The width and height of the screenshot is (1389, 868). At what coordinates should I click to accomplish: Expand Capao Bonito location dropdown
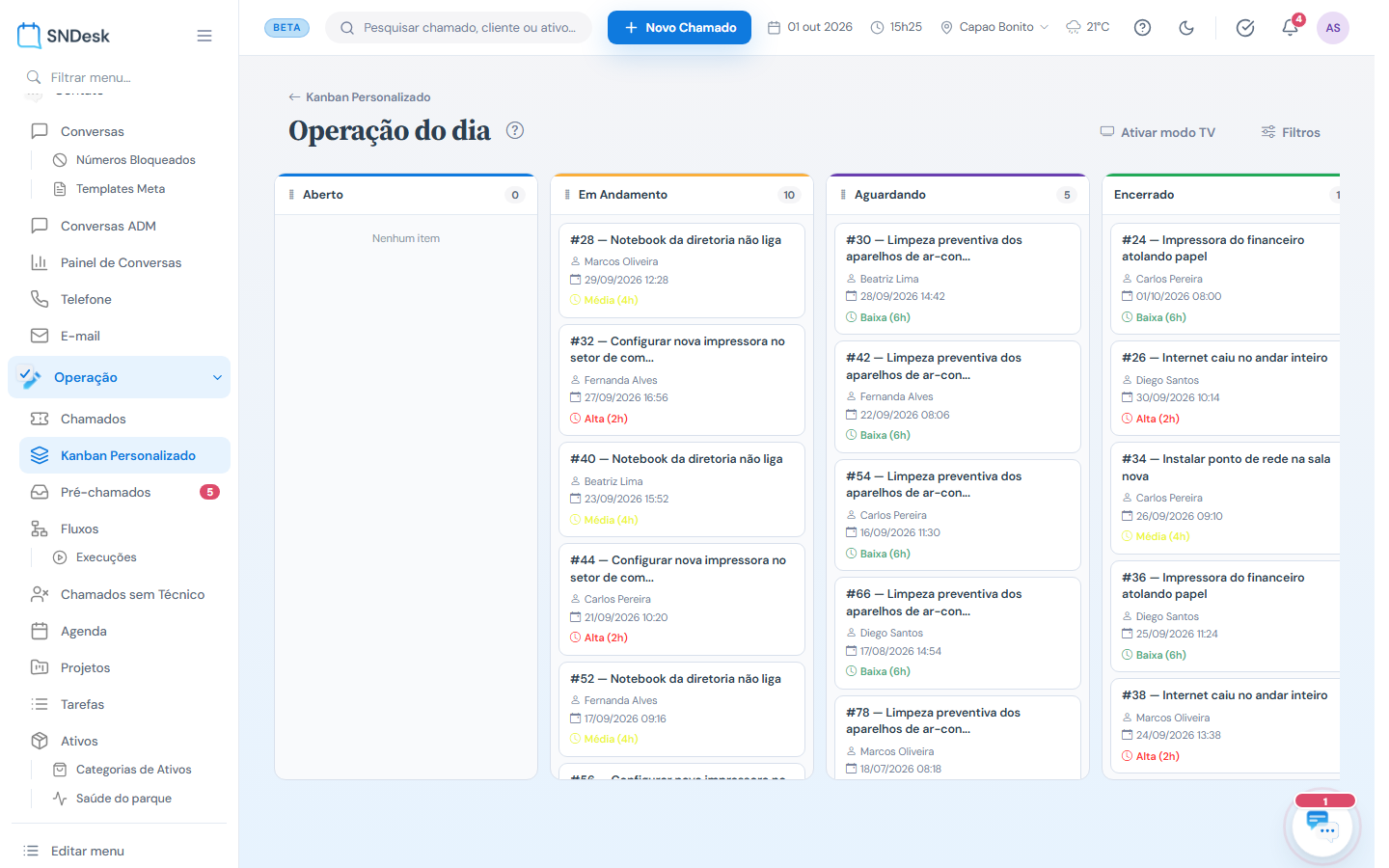pos(994,27)
